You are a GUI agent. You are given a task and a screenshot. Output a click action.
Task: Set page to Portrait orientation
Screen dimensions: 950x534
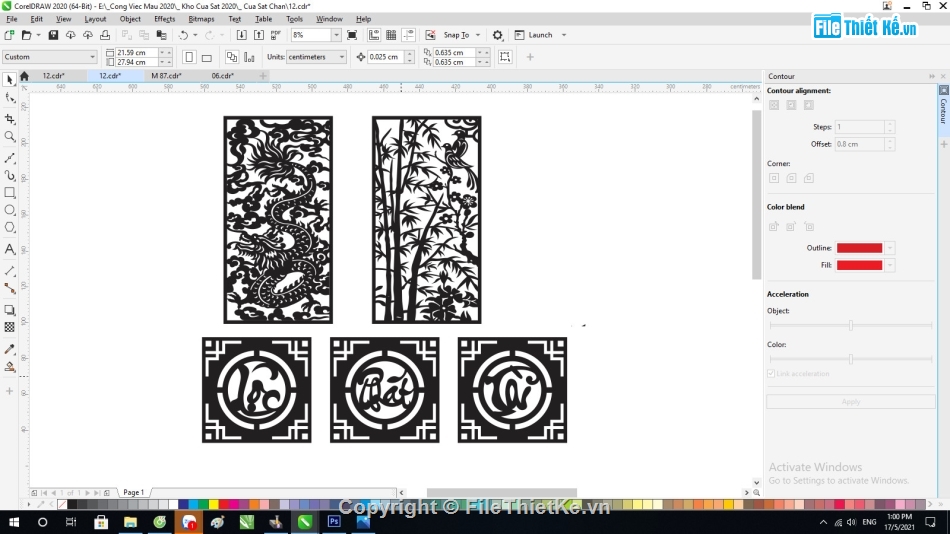[189, 57]
